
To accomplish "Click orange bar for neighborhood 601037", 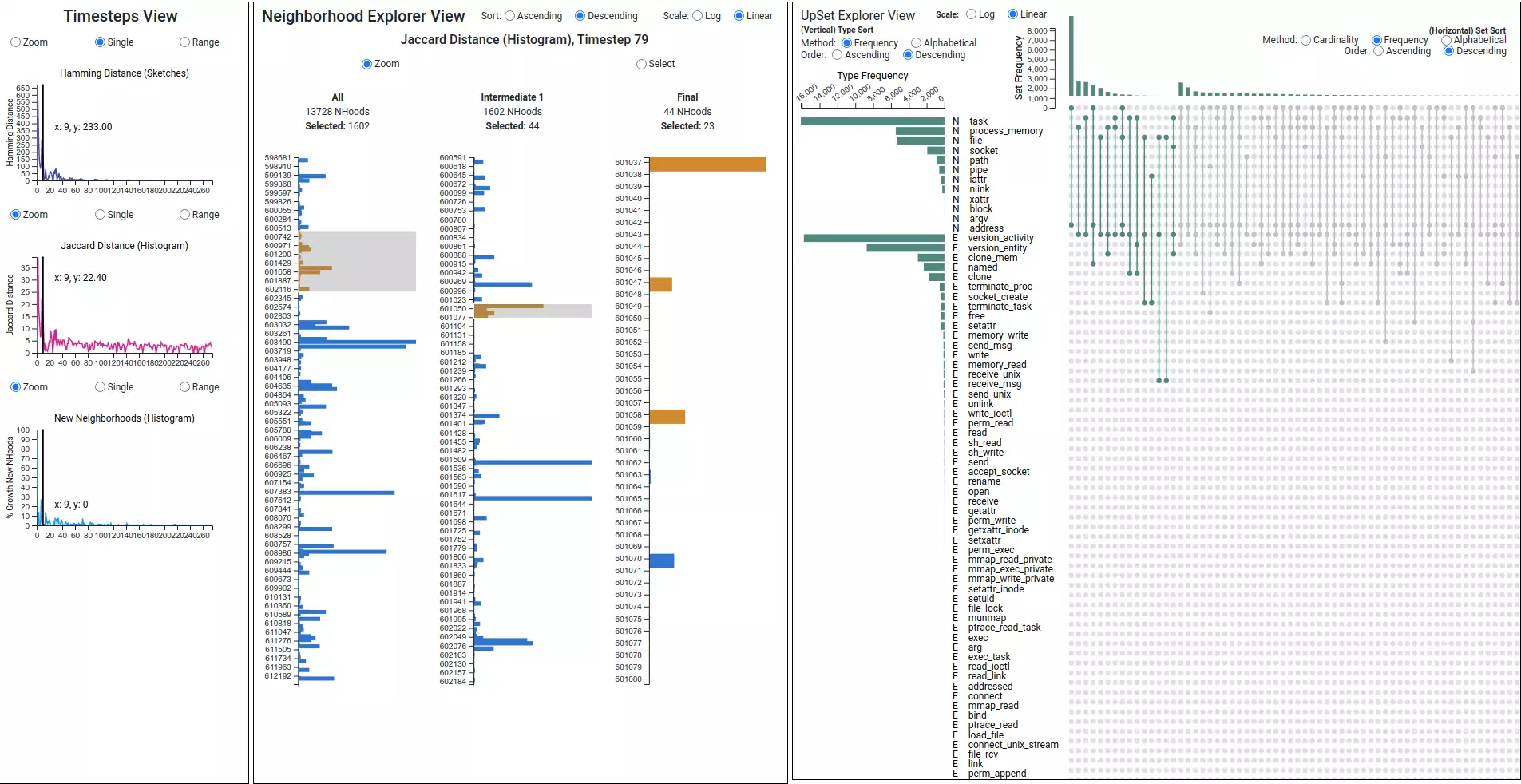I will 707,164.
